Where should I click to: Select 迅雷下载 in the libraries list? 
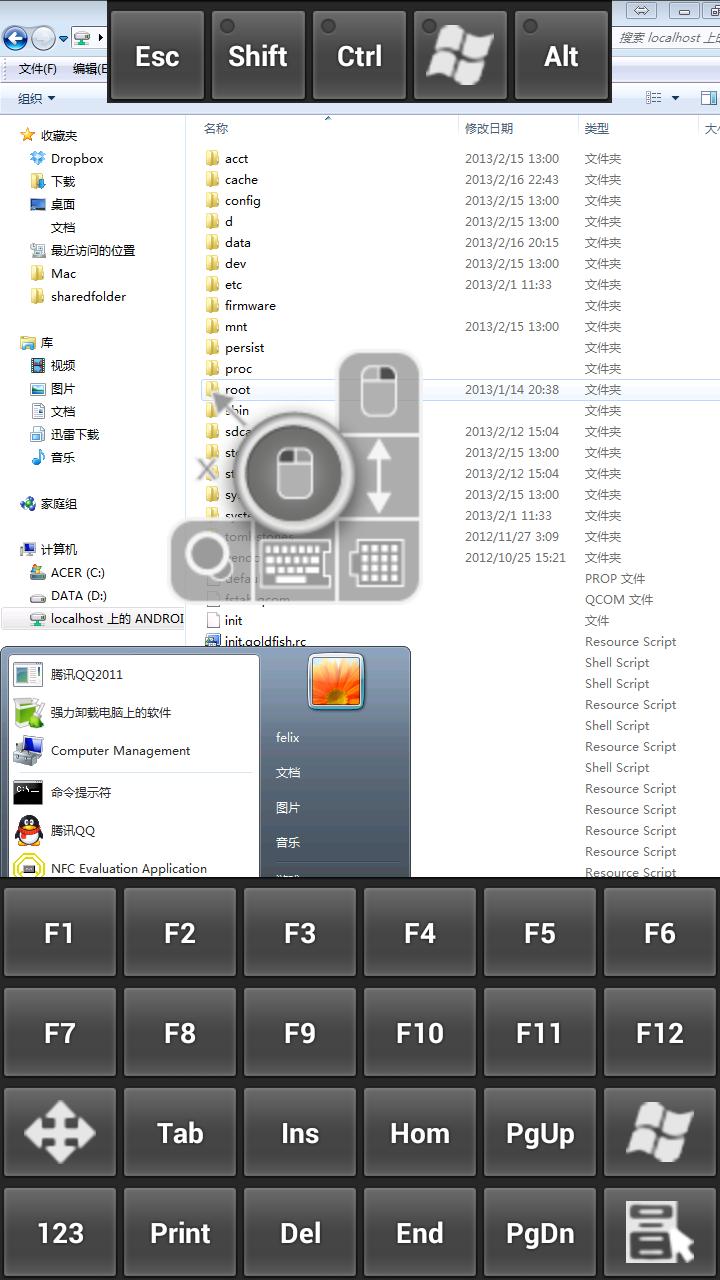point(74,435)
